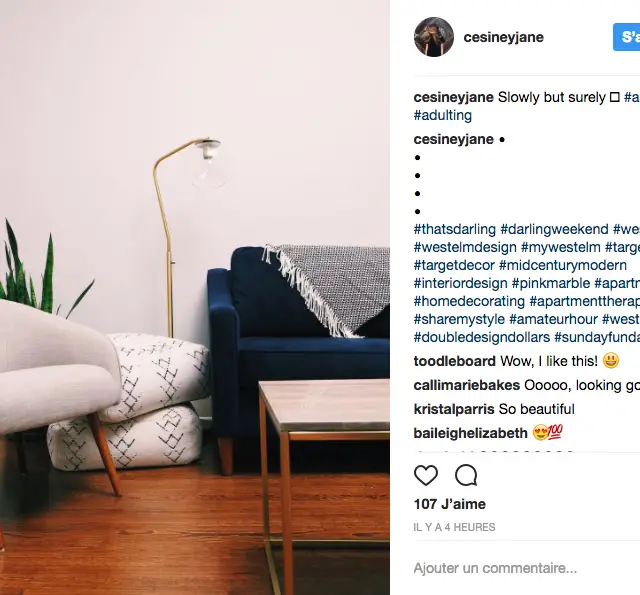
Task: Open the #adulting hashtag
Action: point(442,115)
